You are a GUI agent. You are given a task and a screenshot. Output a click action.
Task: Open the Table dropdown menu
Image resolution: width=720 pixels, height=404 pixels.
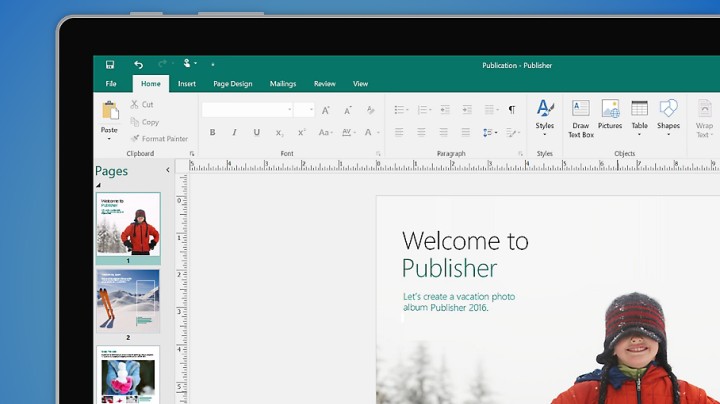click(x=639, y=134)
